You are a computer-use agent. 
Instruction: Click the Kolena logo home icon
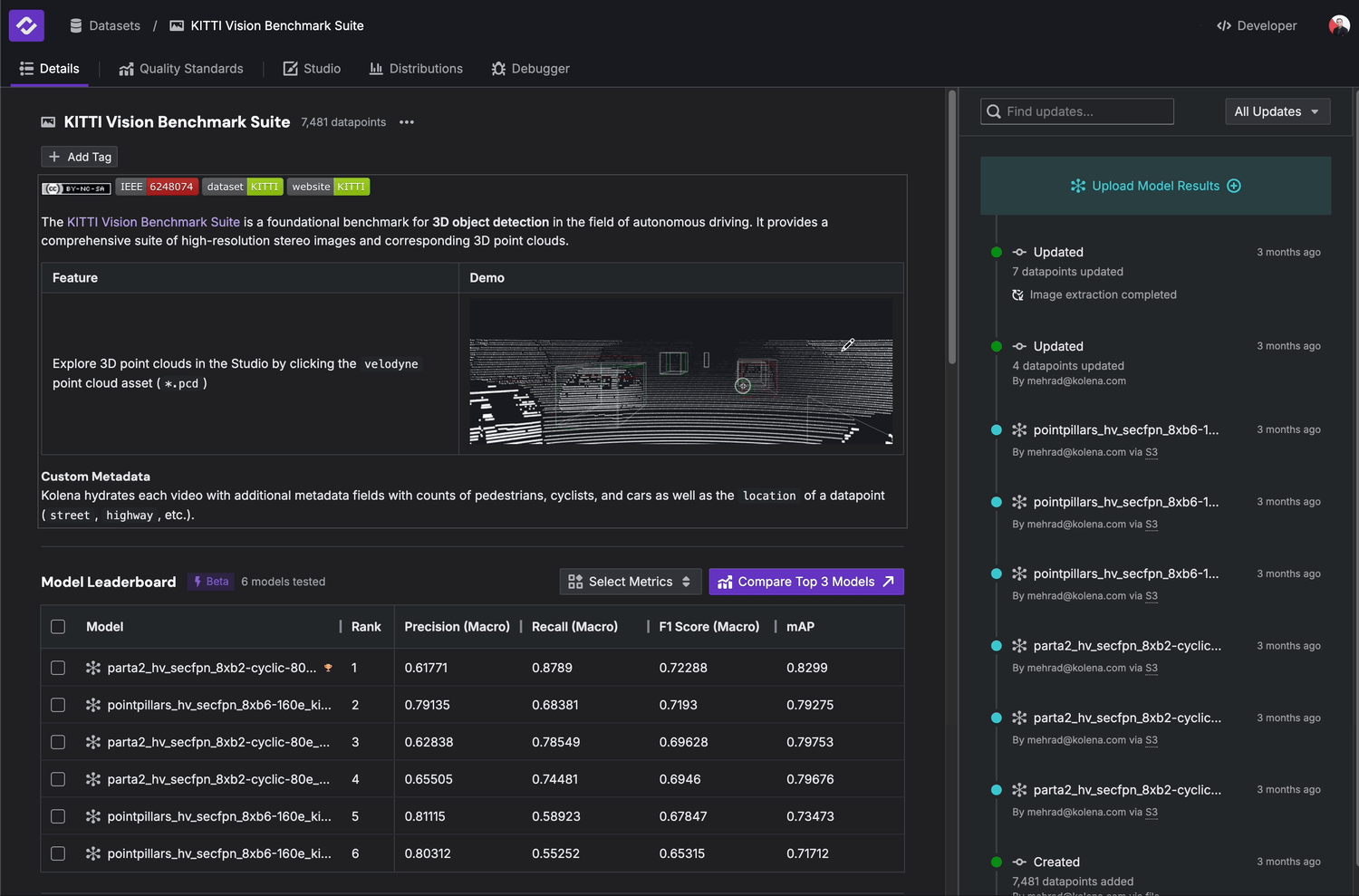pyautogui.click(x=26, y=25)
